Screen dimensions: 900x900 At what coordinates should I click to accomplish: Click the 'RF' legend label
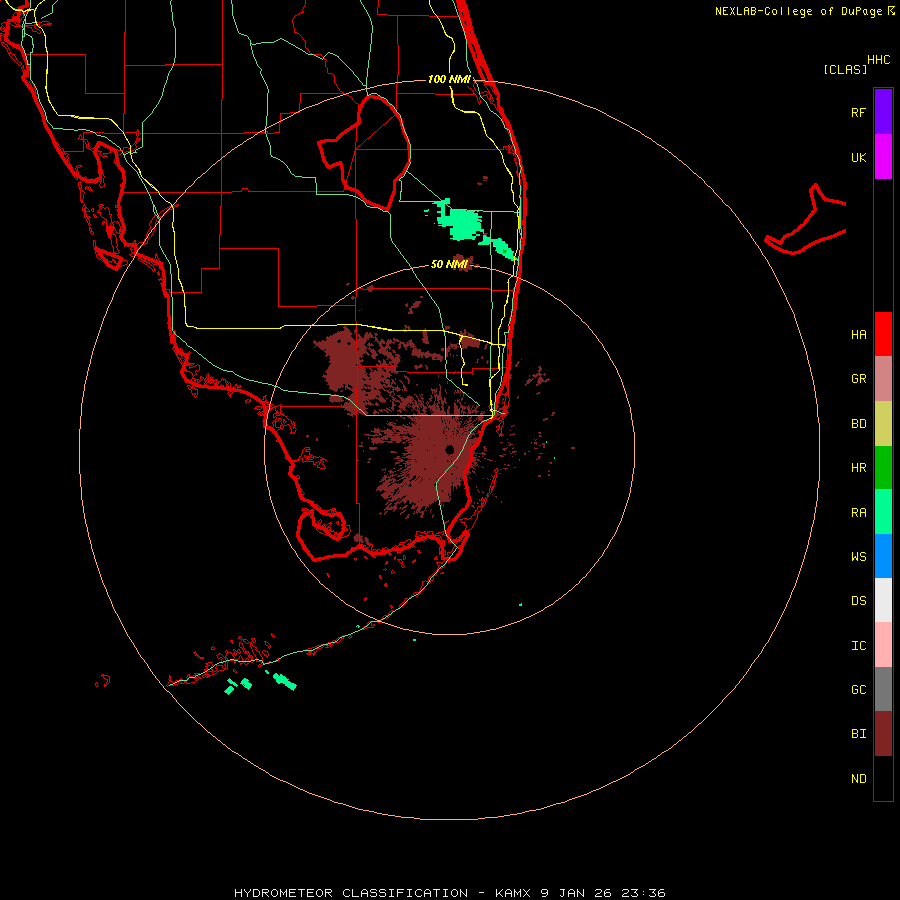[858, 112]
